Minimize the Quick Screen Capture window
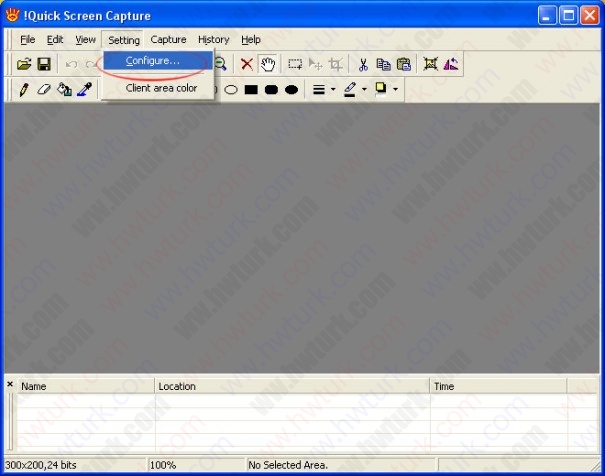 [x=547, y=15]
